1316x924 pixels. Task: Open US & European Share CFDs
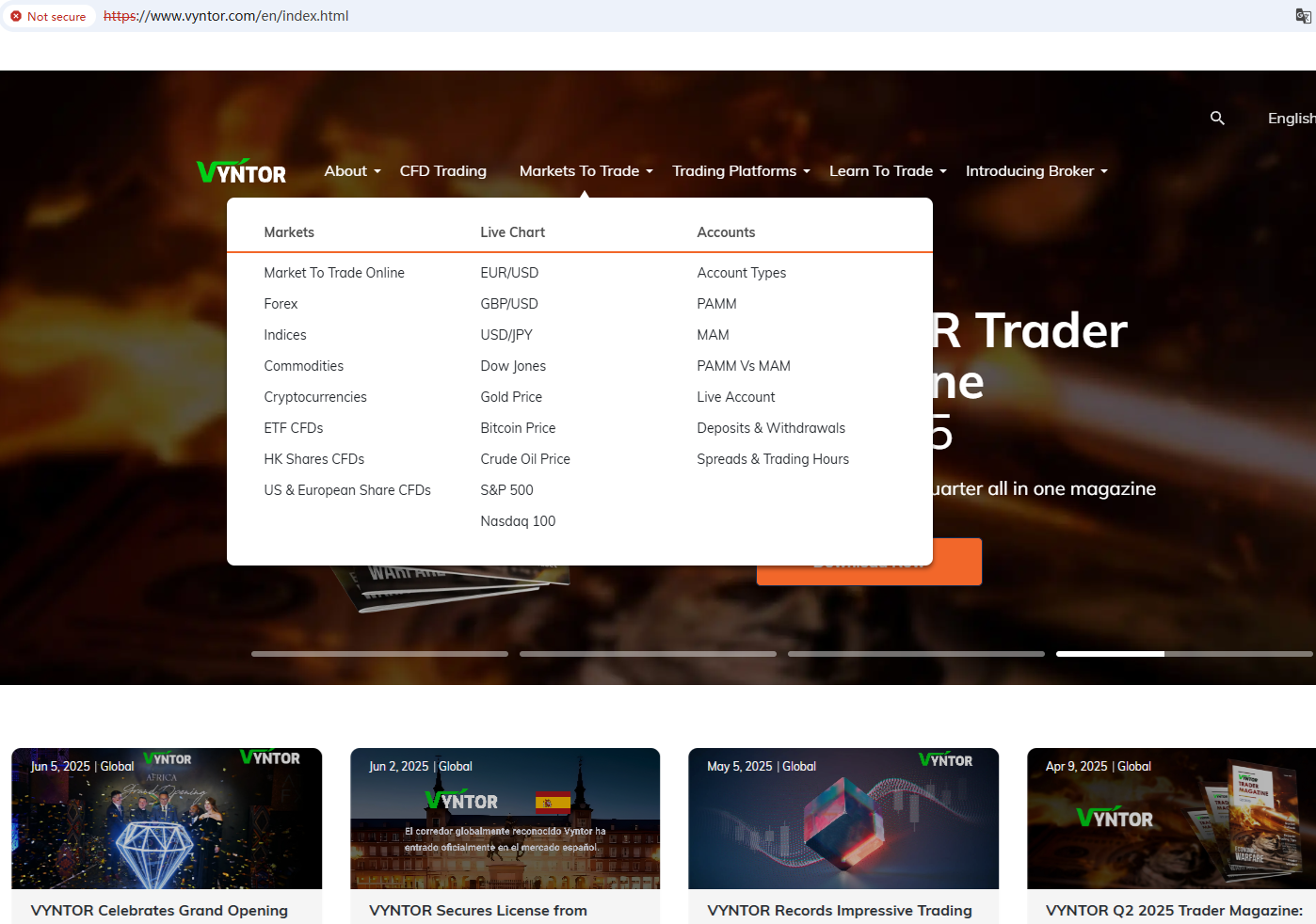[x=347, y=490]
